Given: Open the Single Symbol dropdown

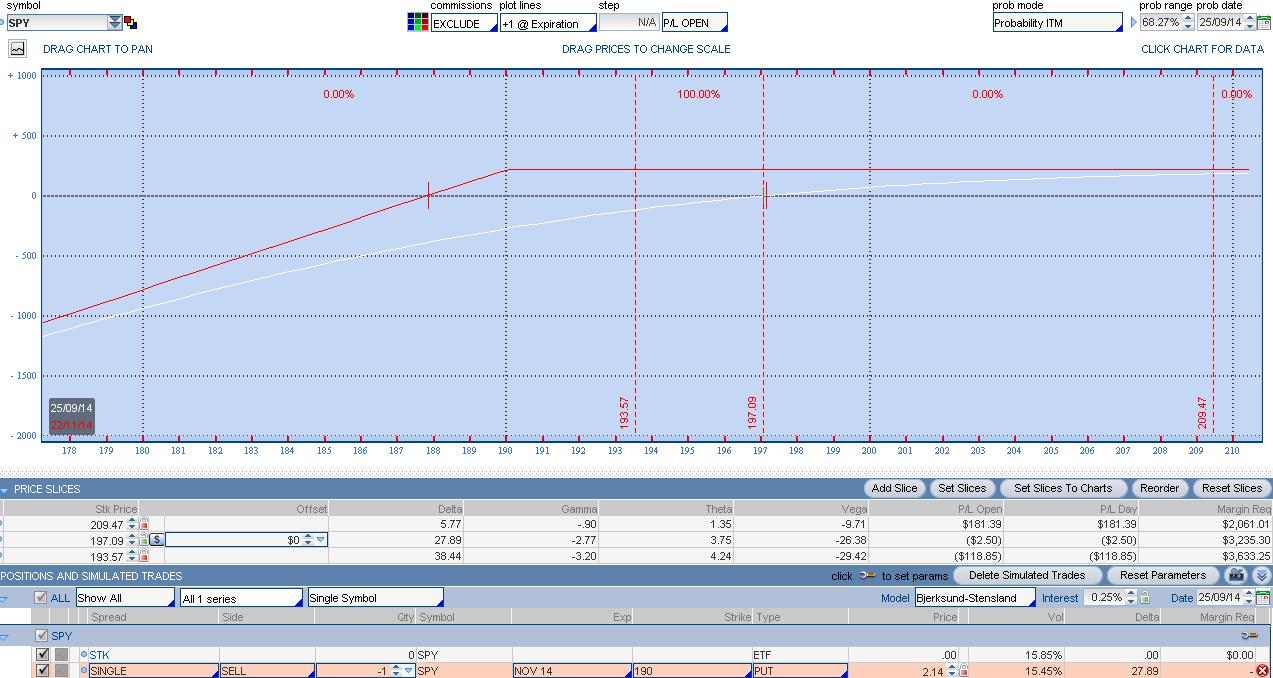Looking at the screenshot, I should 375,597.
